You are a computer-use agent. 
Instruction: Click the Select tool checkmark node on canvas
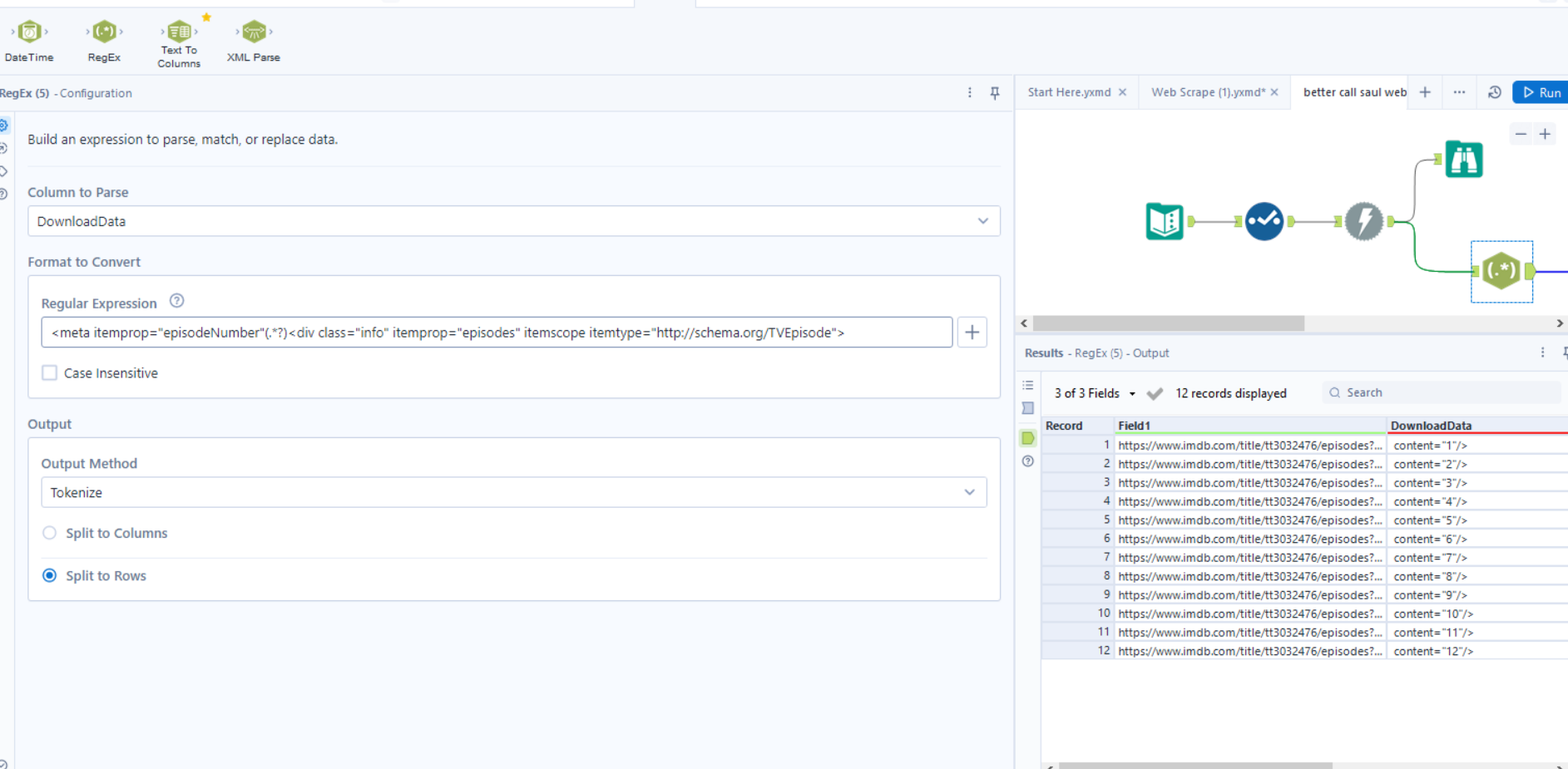(x=1264, y=221)
